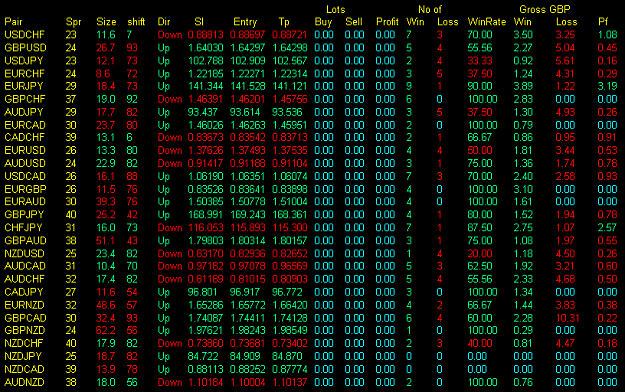625x392 pixels.
Task: Click the Buy column header
Action: point(323,22)
